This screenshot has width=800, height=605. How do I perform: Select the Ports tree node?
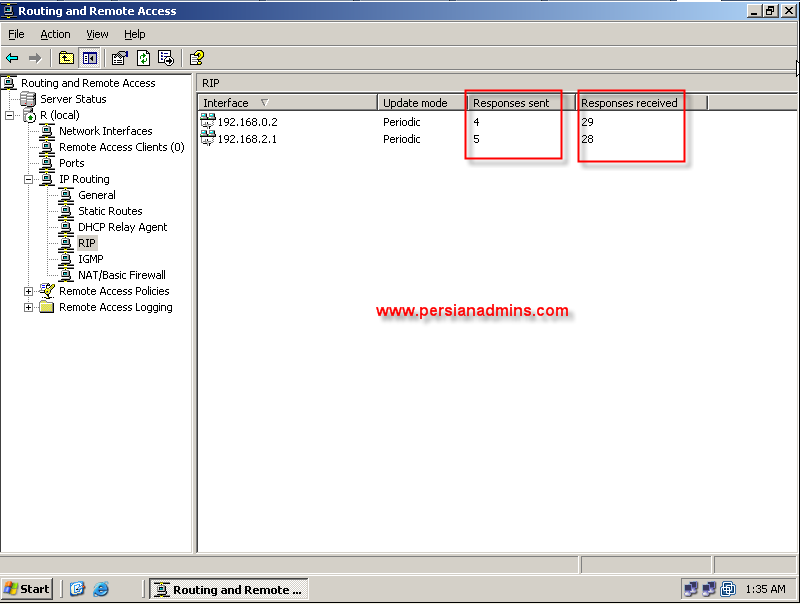tap(71, 163)
